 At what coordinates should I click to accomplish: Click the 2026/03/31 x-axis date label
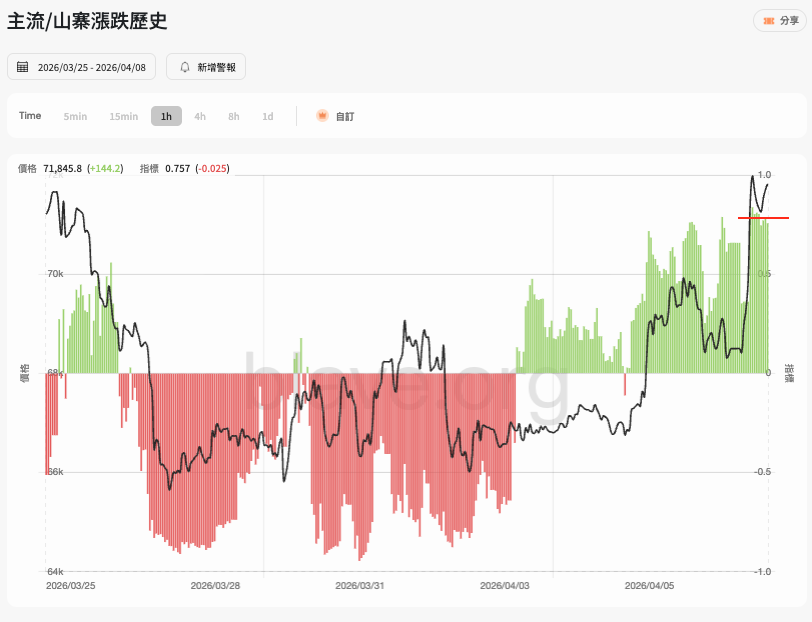tap(360, 586)
